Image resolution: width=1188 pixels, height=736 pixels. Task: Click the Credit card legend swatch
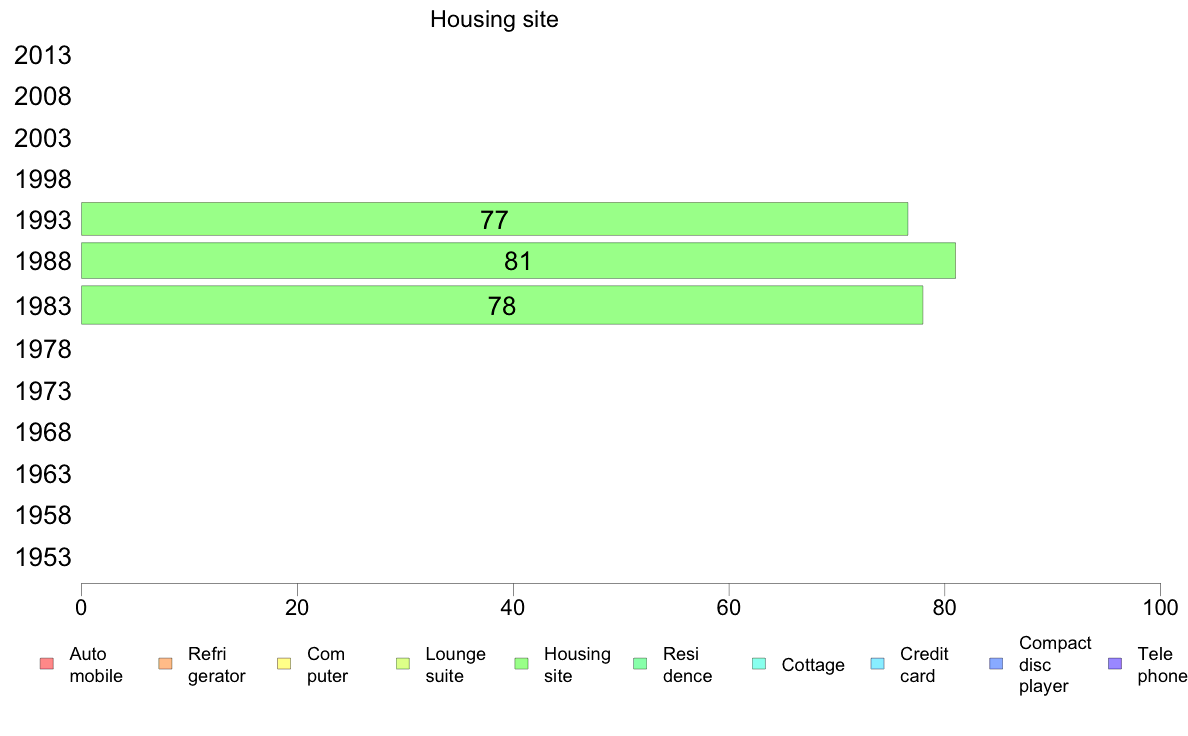[877, 664]
